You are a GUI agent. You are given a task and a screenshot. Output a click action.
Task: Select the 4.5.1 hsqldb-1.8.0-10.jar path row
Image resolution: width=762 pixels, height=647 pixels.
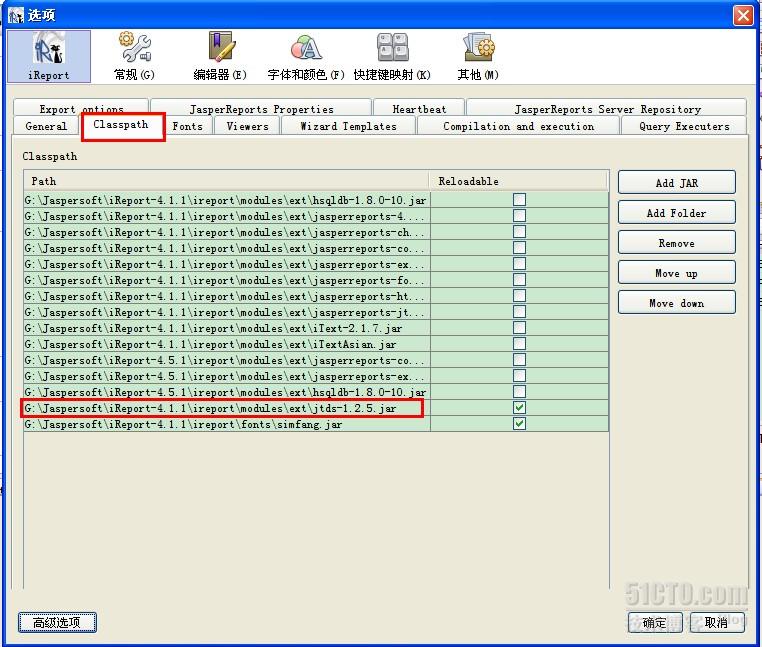click(227, 392)
